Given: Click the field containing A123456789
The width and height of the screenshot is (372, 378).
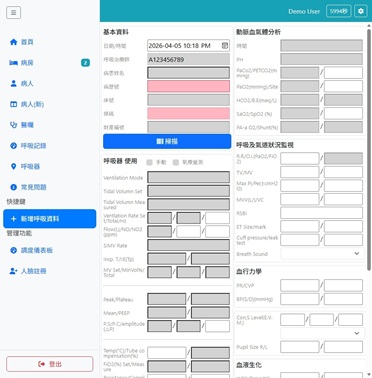Looking at the screenshot, I should [x=188, y=59].
